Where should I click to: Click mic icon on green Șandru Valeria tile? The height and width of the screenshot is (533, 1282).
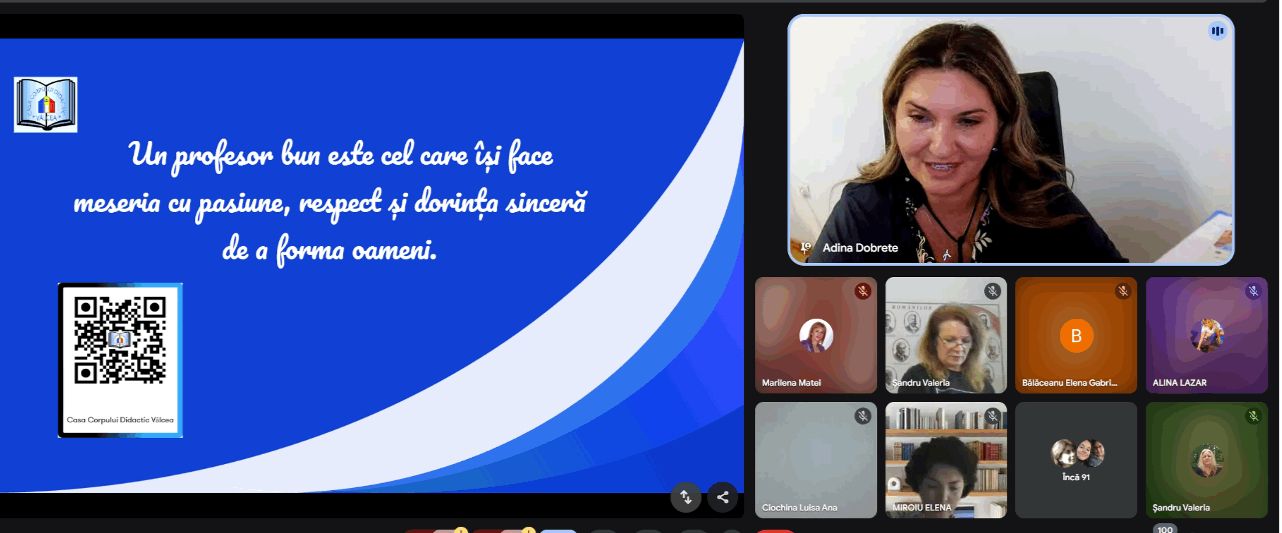click(x=1252, y=416)
